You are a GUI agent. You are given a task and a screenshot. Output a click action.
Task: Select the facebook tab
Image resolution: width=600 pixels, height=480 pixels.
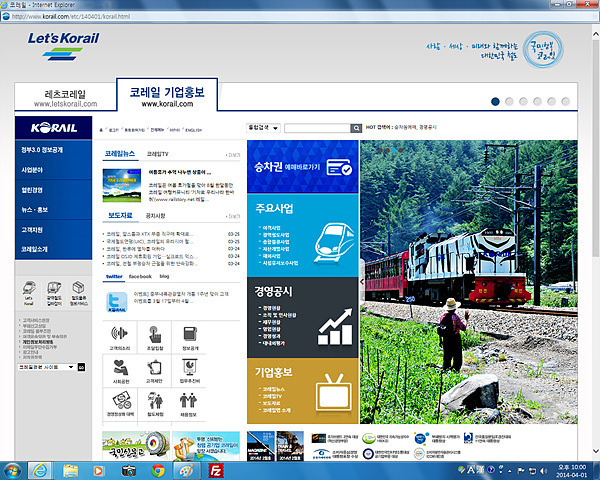[140, 276]
